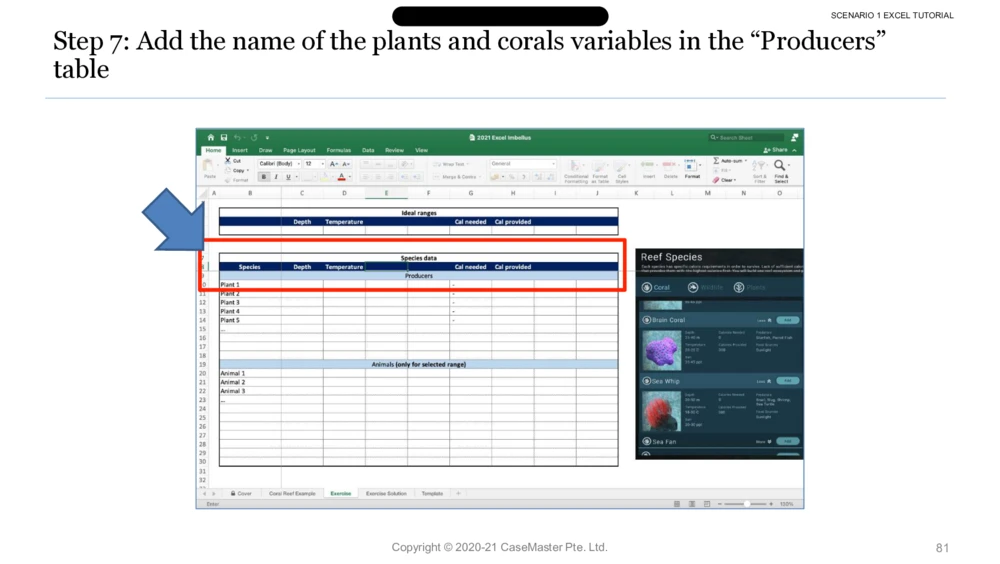The height and width of the screenshot is (564, 1000).
Task: Open the font name dropdown Calibri (Body)
Action: (x=279, y=163)
